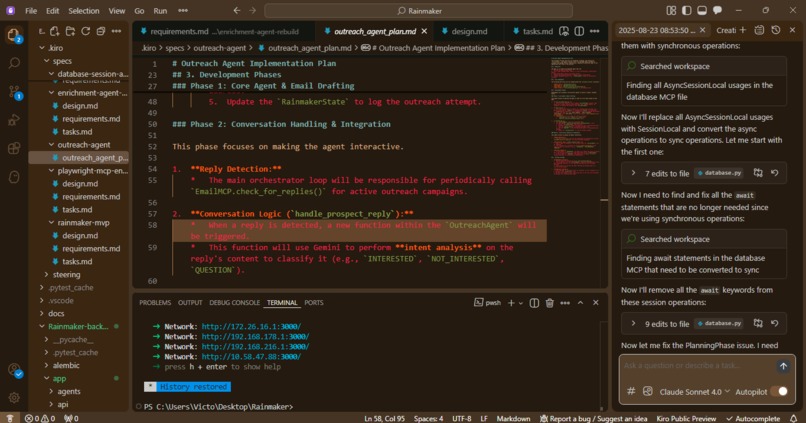Click Report a bug / Suggest an idea
Viewport: 806px width, 423px height.
[x=593, y=418]
